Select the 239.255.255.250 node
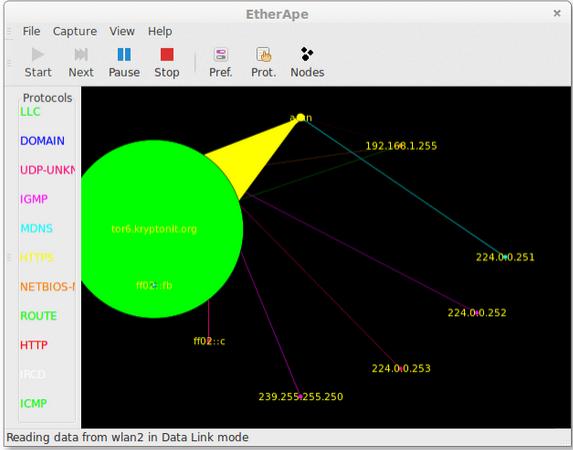 tap(301, 397)
